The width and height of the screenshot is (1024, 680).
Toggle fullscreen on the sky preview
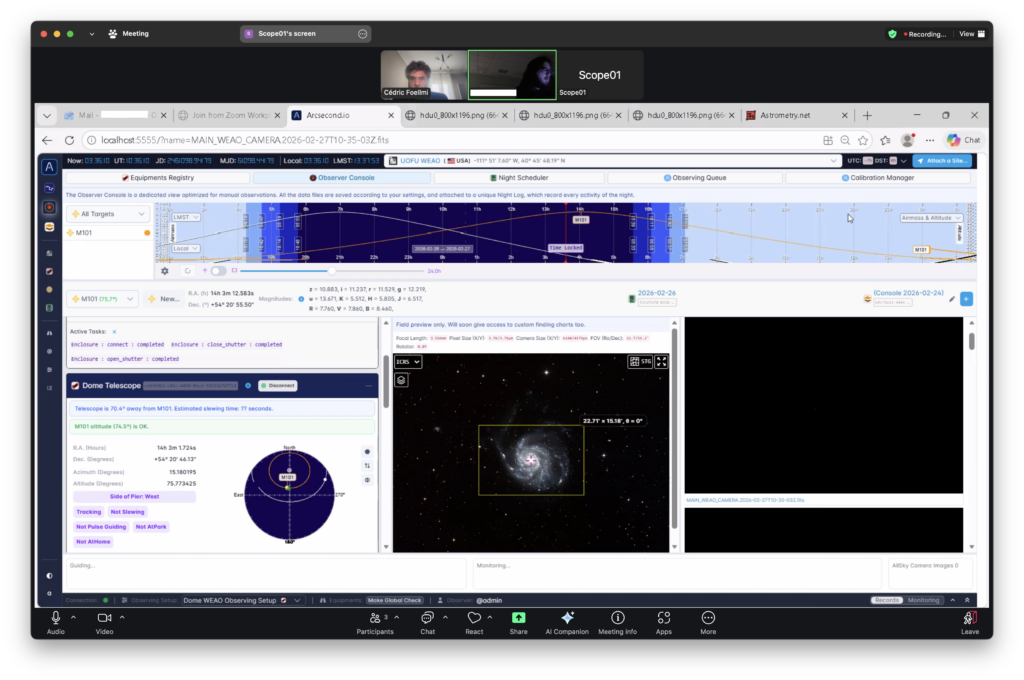click(x=661, y=362)
